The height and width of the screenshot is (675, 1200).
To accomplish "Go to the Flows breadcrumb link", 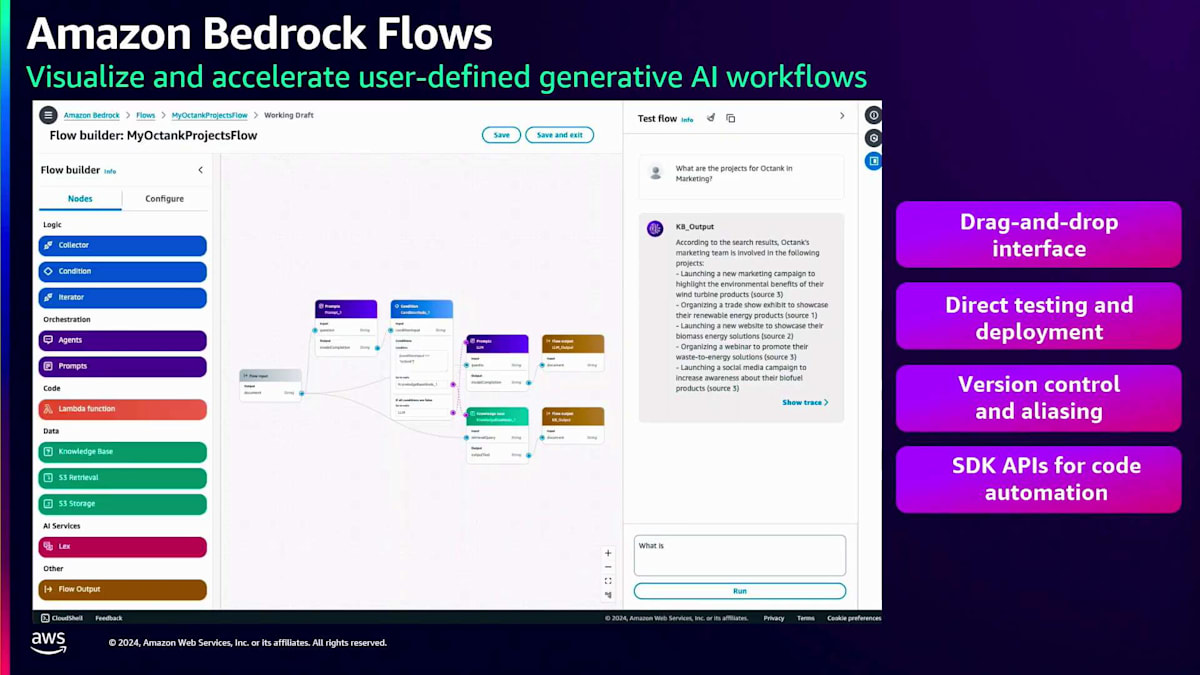I will [145, 116].
